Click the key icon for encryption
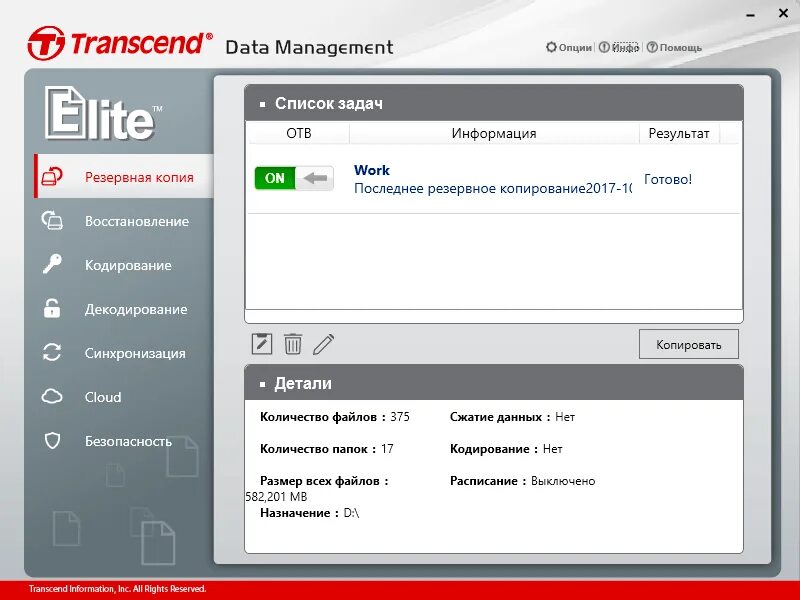This screenshot has width=800, height=600. coord(52,264)
